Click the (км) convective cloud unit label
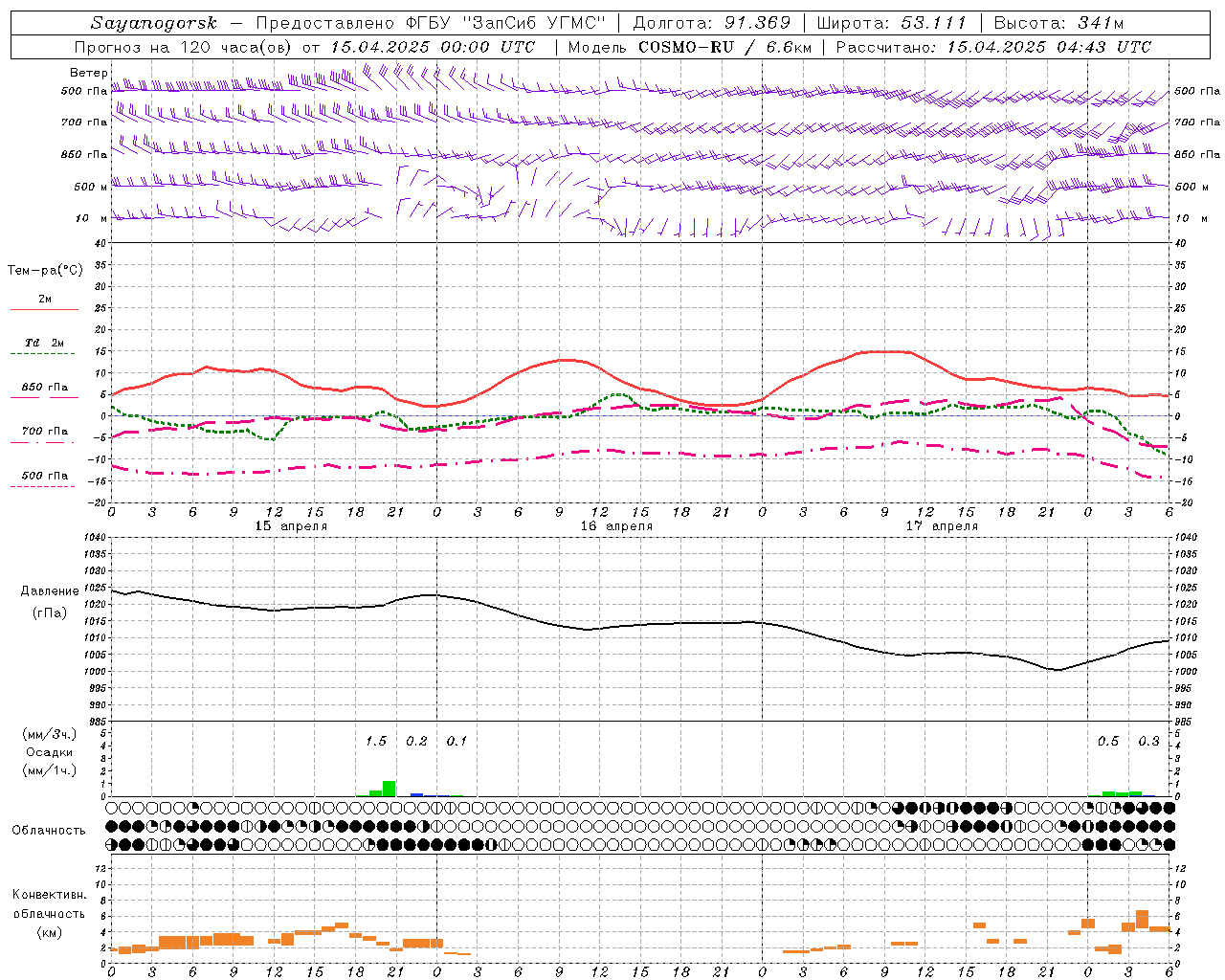 pyautogui.click(x=49, y=932)
